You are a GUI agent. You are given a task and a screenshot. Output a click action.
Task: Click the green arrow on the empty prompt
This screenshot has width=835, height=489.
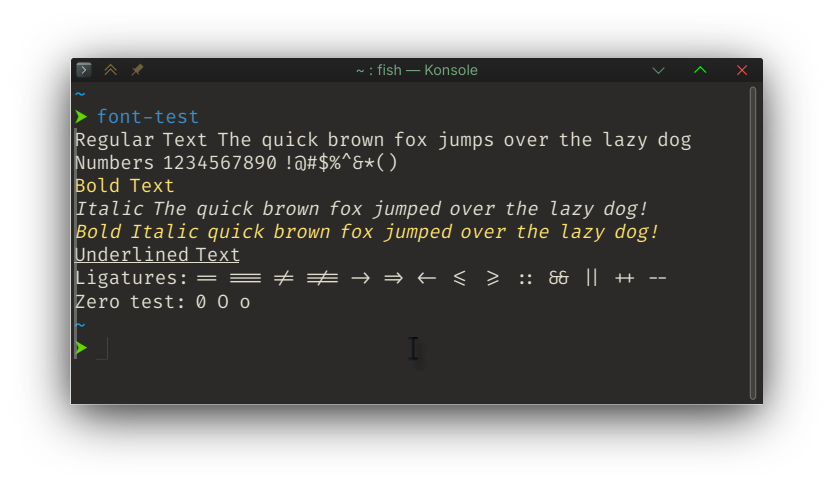click(x=81, y=348)
